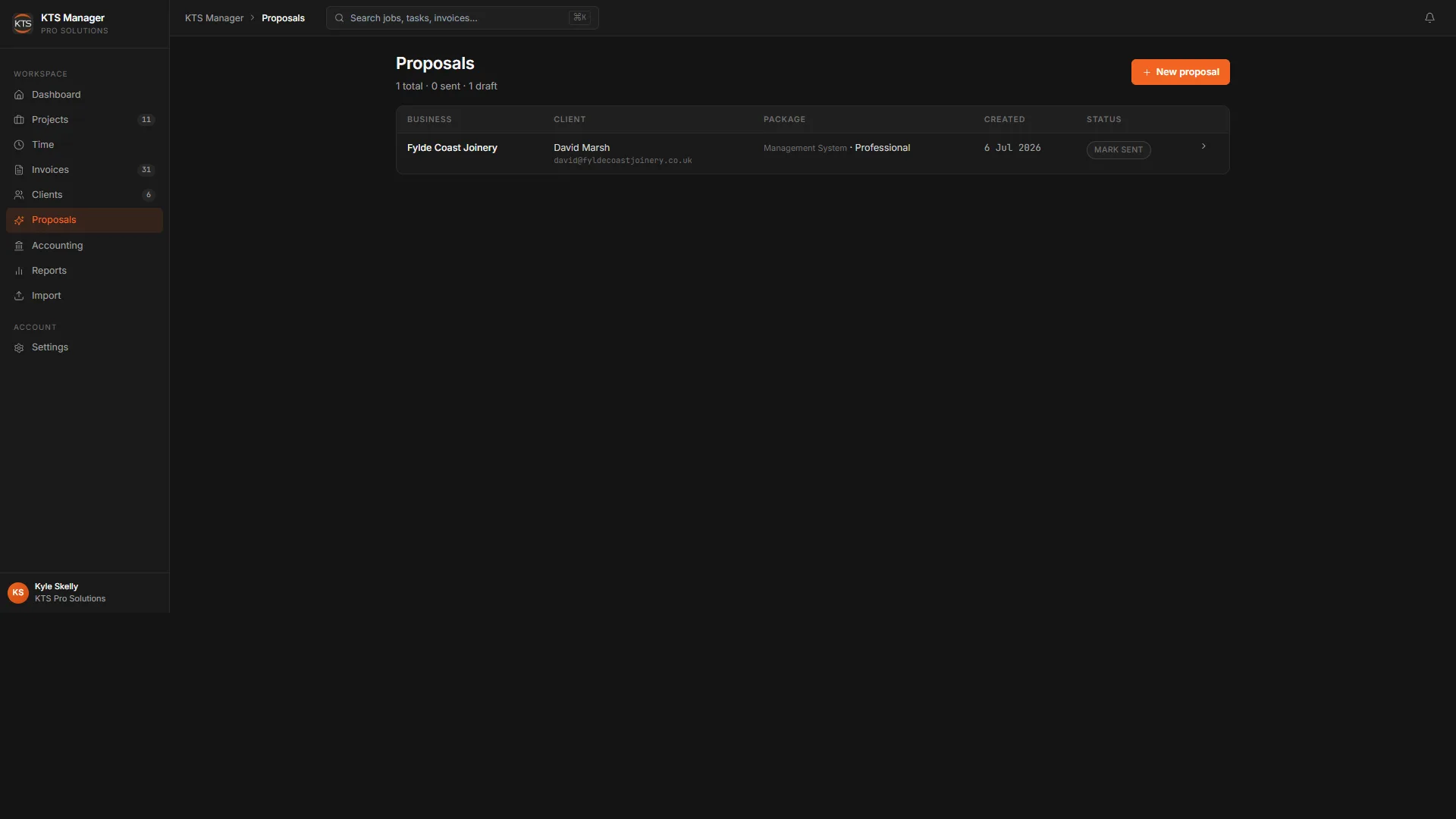Open Invoices in the sidebar
Image resolution: width=1456 pixels, height=819 pixels.
(x=84, y=170)
